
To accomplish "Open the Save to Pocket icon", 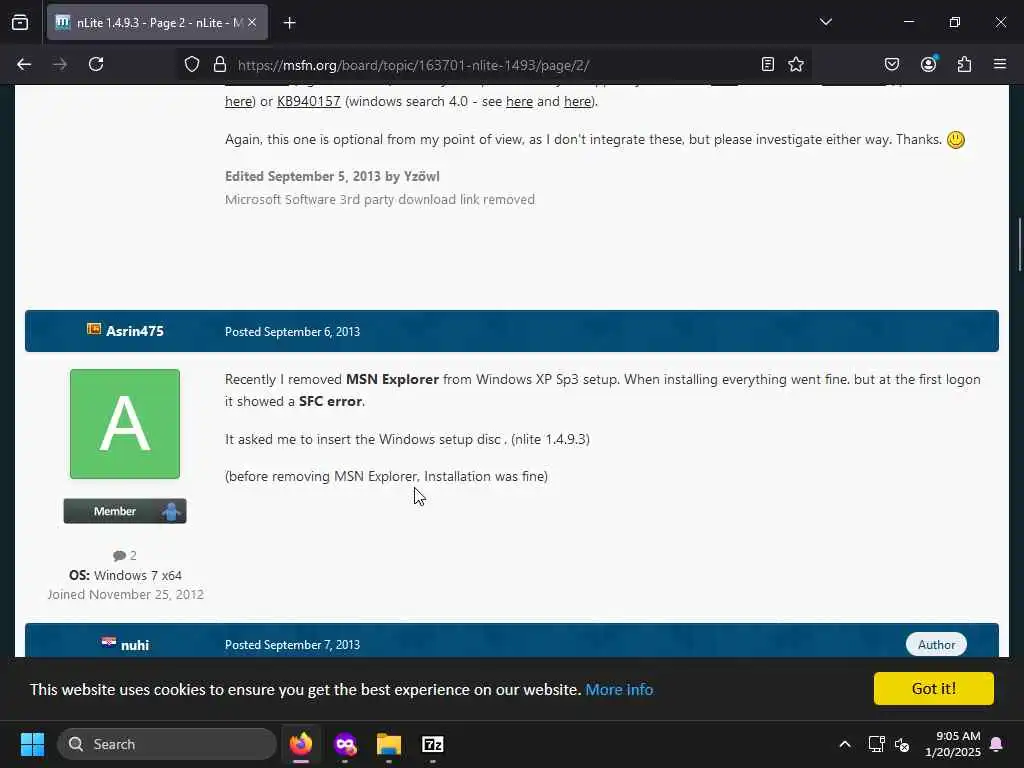I will [892, 64].
